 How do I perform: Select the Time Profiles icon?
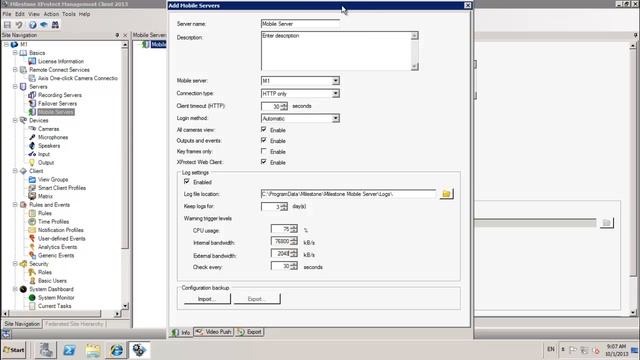pos(32,222)
